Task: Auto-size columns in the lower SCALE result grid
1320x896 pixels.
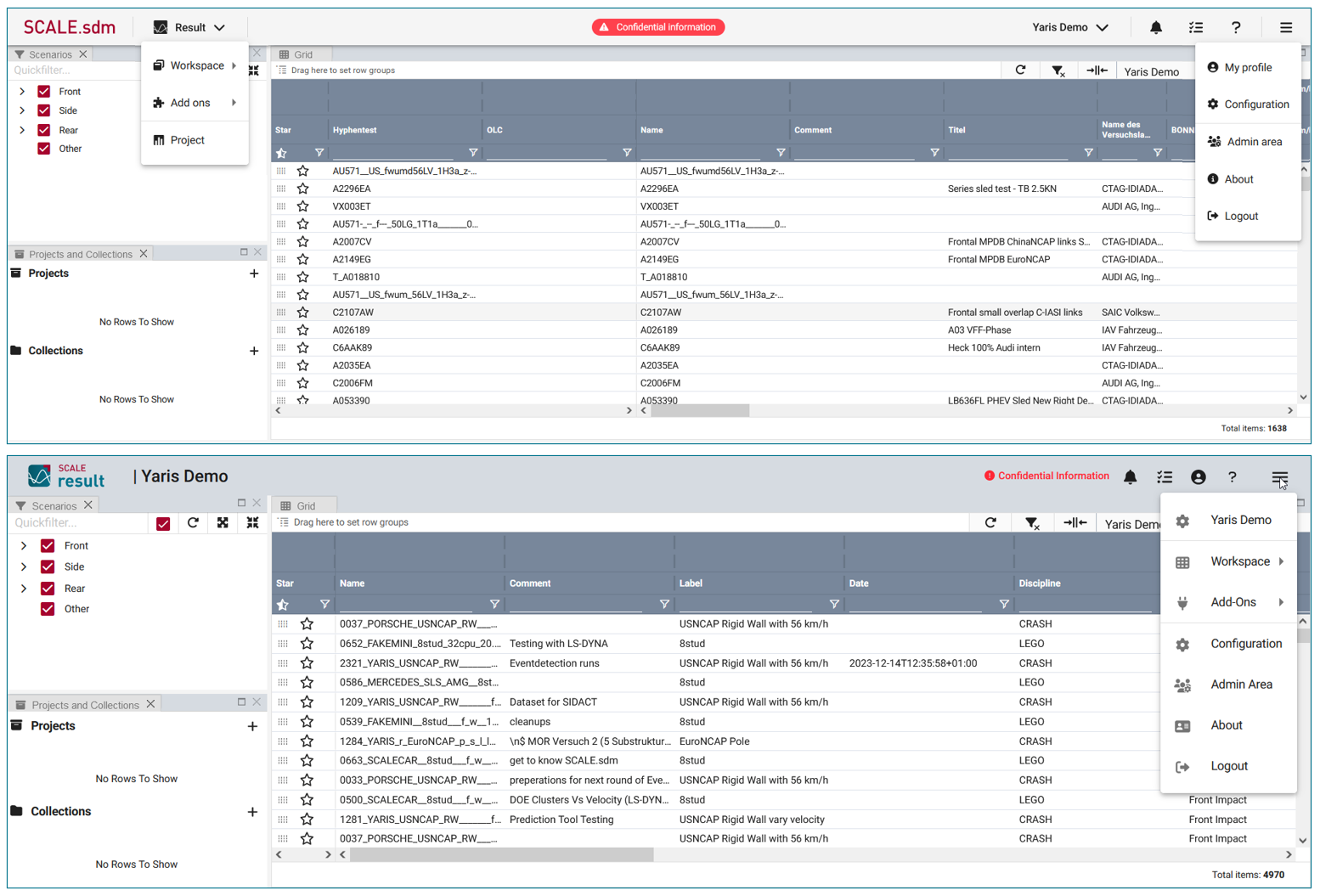Action: [x=1075, y=523]
